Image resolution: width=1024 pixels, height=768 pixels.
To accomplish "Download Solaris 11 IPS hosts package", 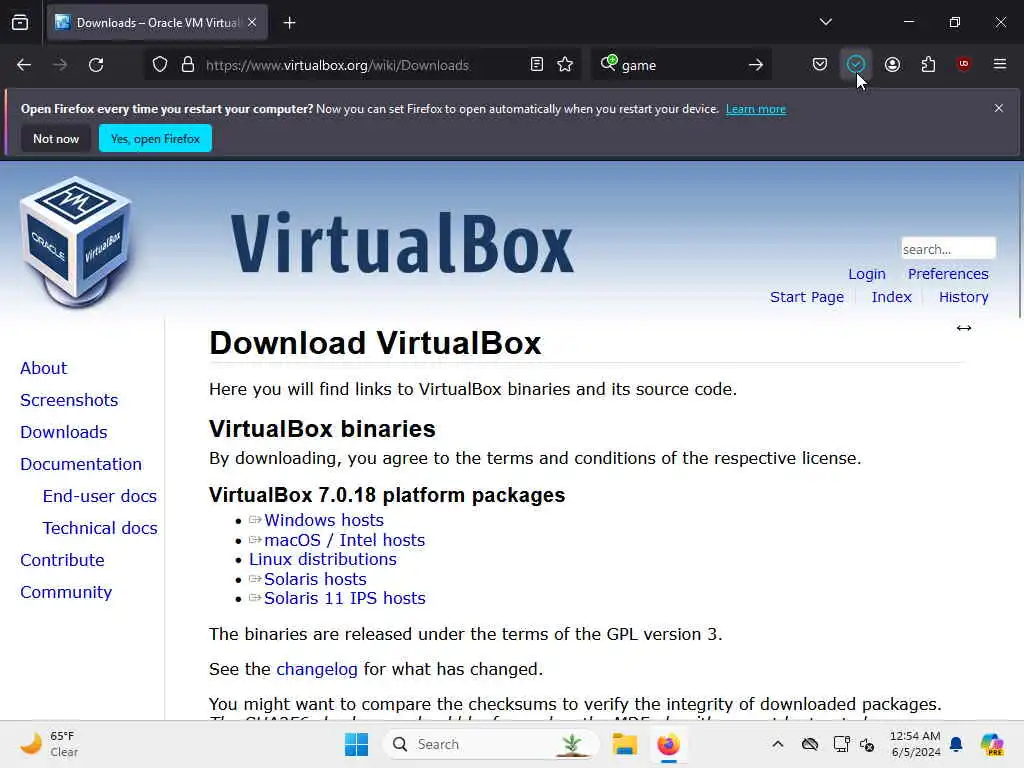I will click(x=345, y=598).
